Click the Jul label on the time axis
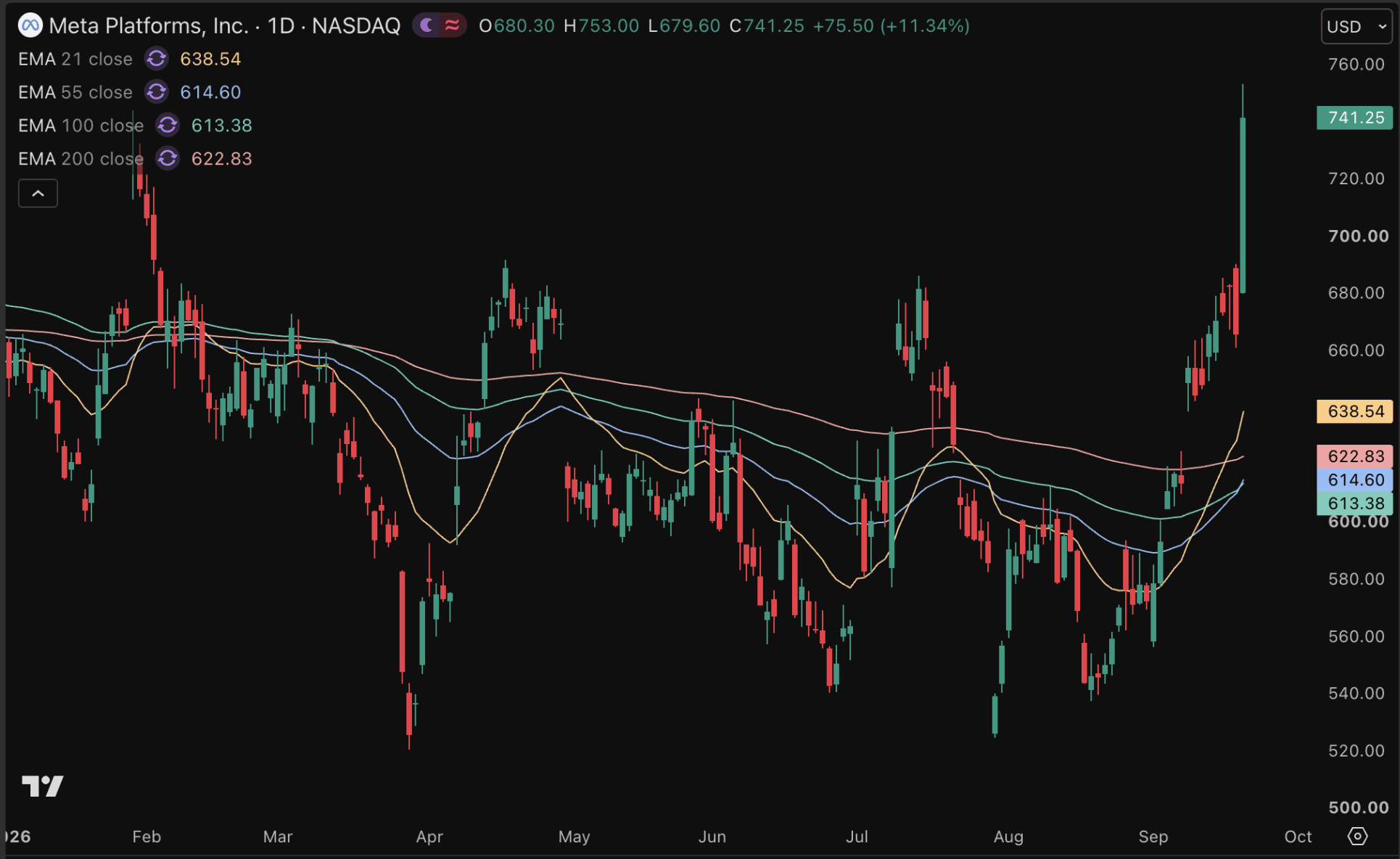Screen dimensions: 1400x859 [857, 837]
